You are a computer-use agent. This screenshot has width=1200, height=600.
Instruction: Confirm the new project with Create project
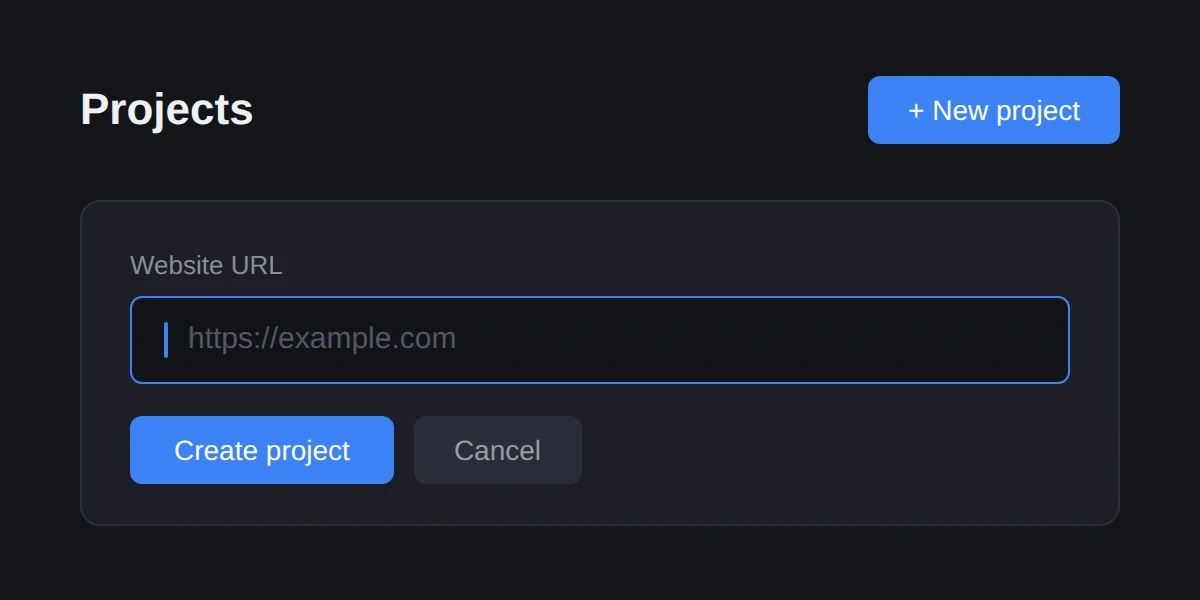pyautogui.click(x=261, y=450)
